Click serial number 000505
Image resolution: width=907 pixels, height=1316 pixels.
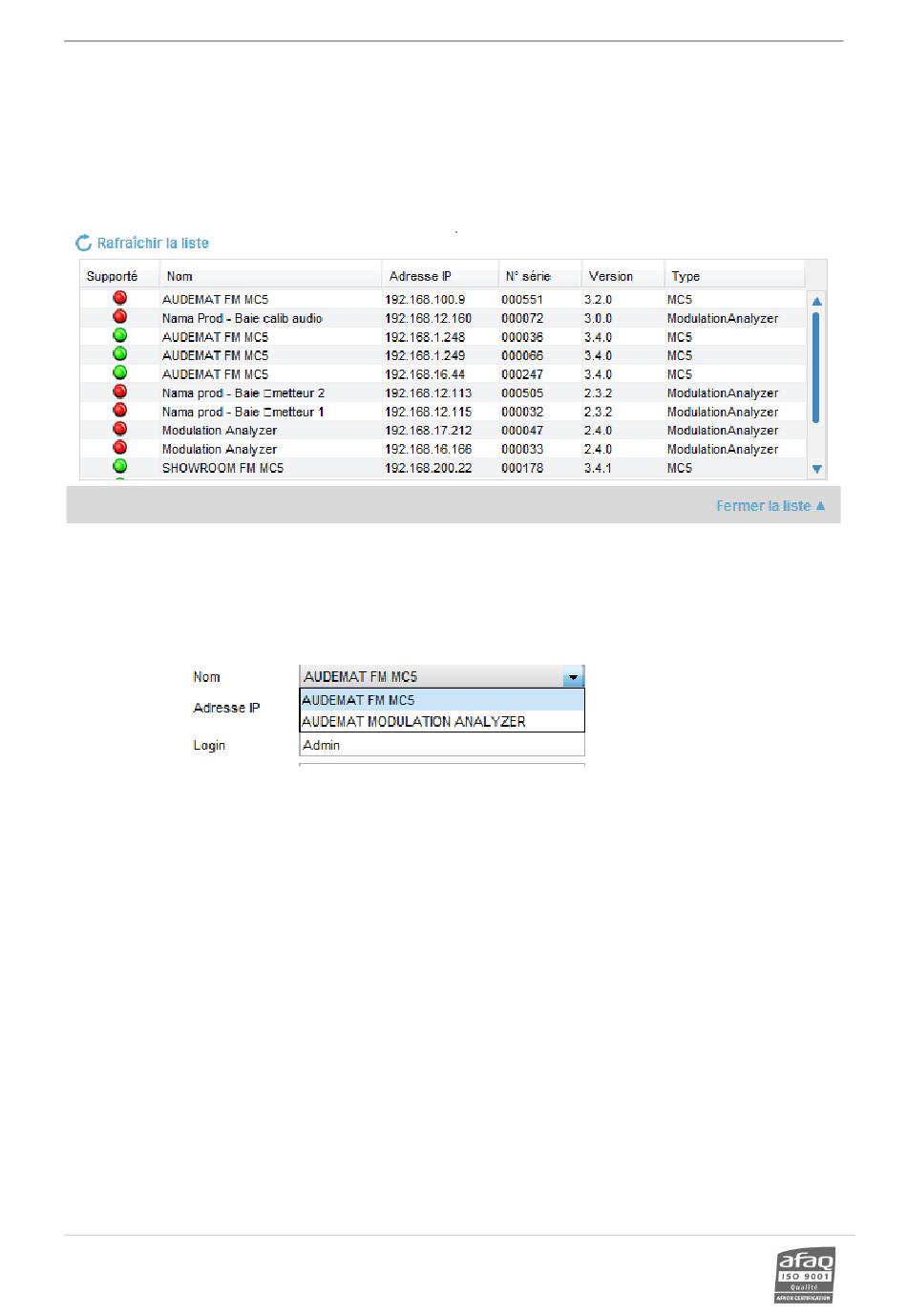click(522, 393)
